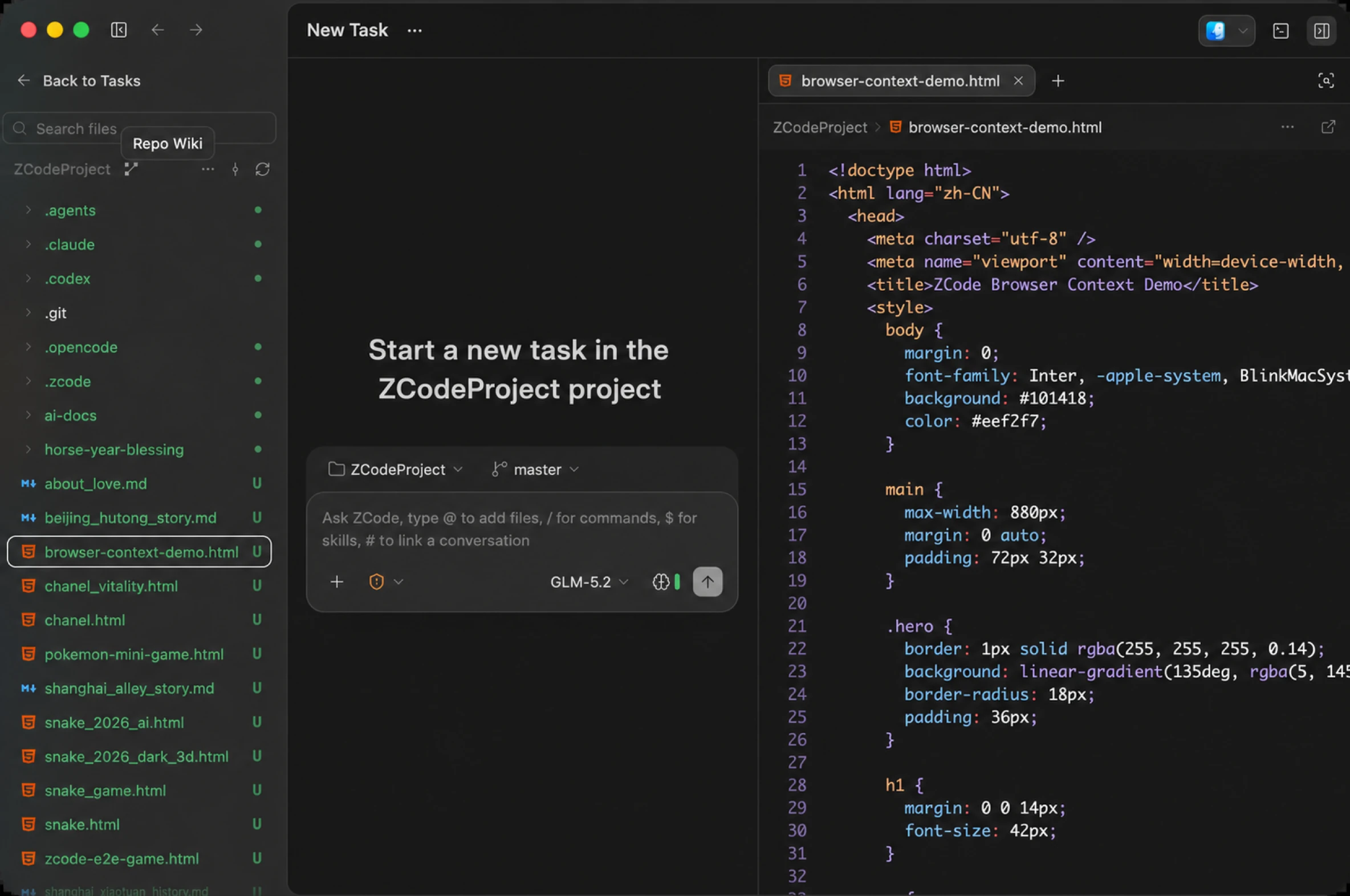The image size is (1350, 896).
Task: Go forward with the right arrow icon
Action: [196, 30]
